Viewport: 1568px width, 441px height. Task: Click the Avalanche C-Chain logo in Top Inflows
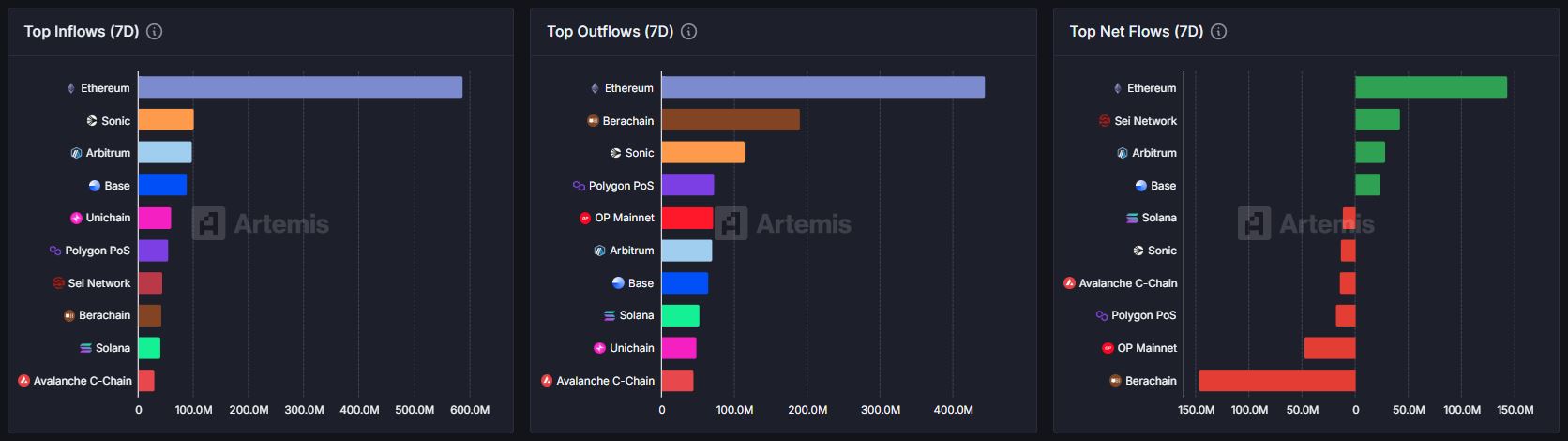click(x=23, y=381)
